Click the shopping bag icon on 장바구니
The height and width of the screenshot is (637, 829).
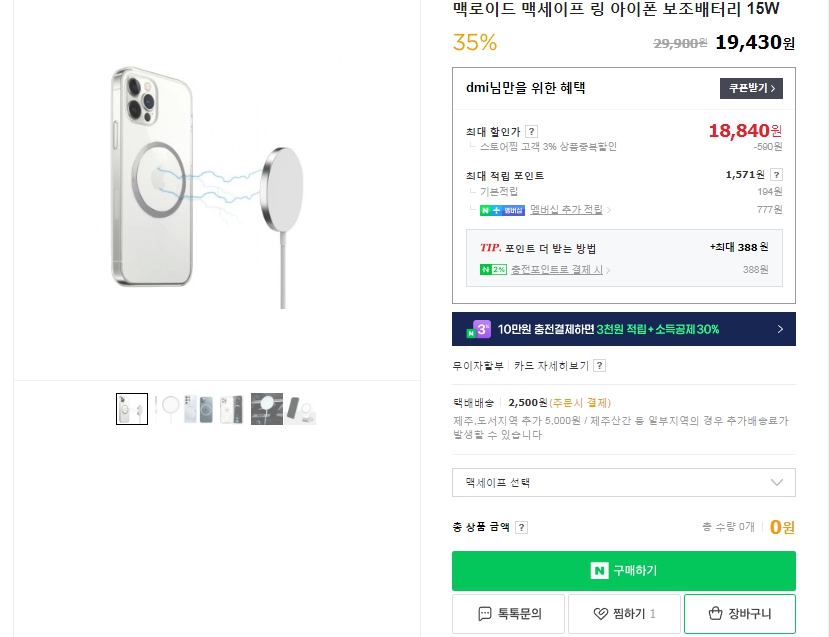[x=715, y=614]
